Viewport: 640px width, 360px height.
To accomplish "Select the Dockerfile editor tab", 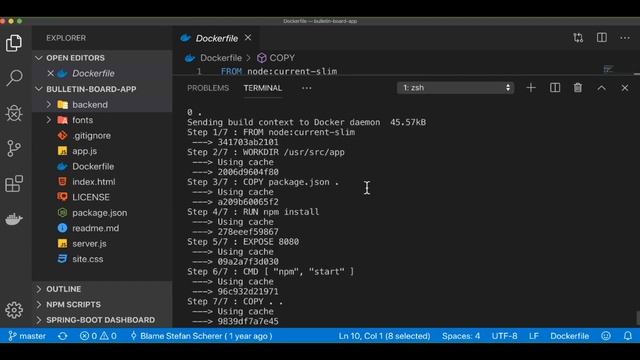I will [216, 38].
